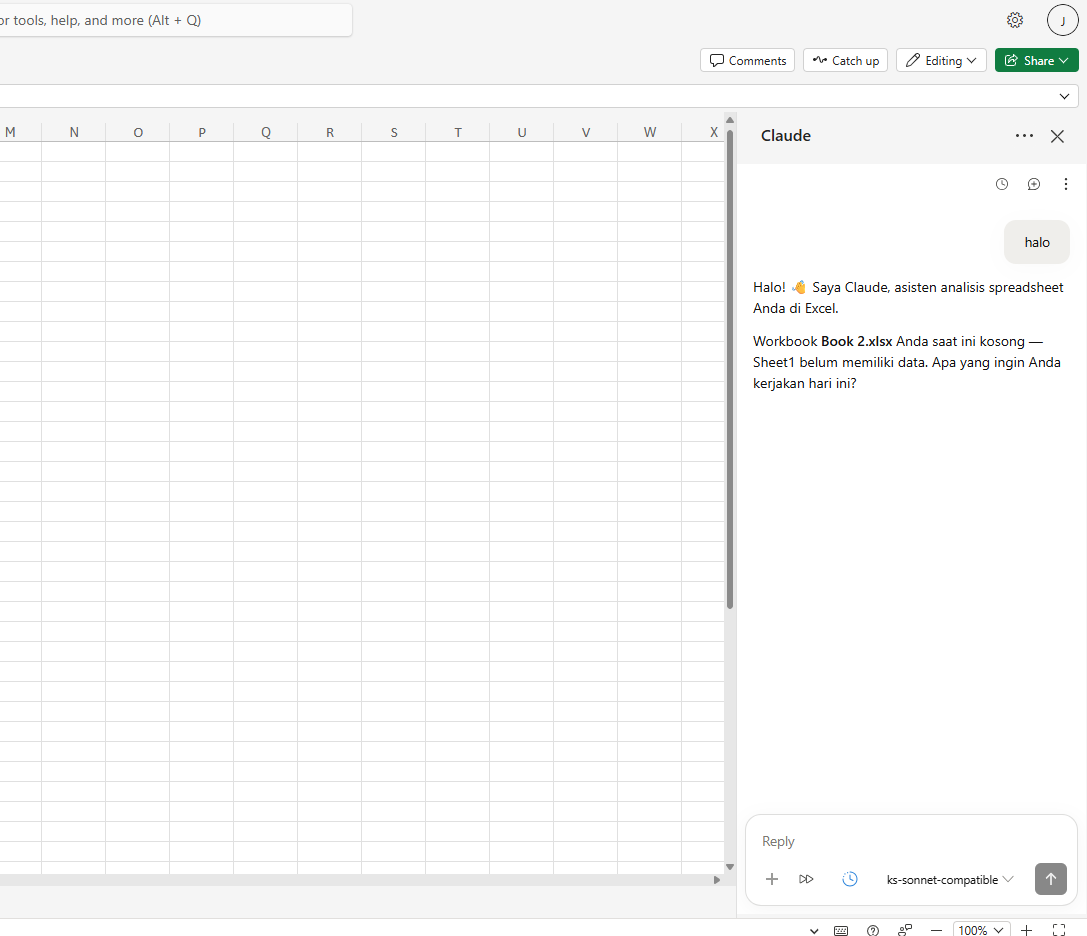
Task: Zoom in with the plus icon
Action: (1027, 930)
